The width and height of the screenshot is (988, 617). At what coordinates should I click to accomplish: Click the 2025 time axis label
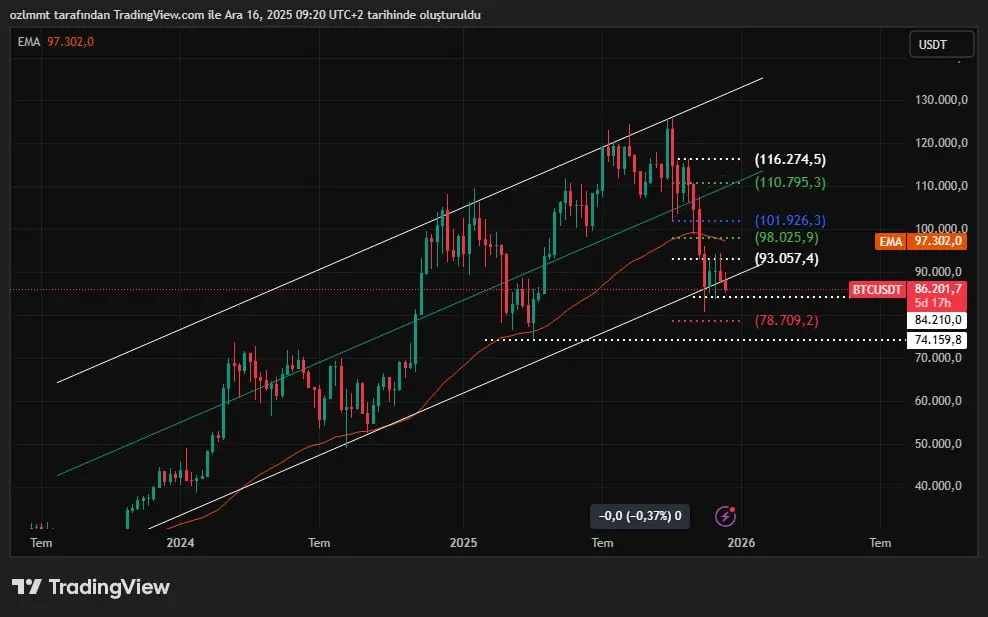(463, 543)
